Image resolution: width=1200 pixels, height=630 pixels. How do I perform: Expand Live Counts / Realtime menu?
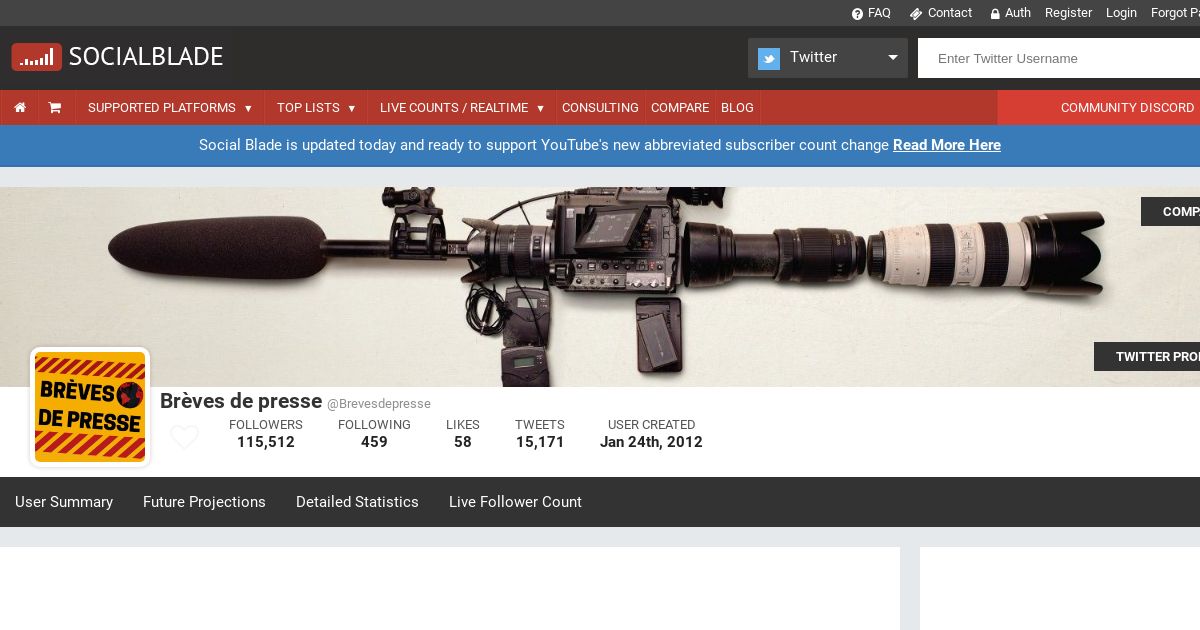(x=462, y=108)
